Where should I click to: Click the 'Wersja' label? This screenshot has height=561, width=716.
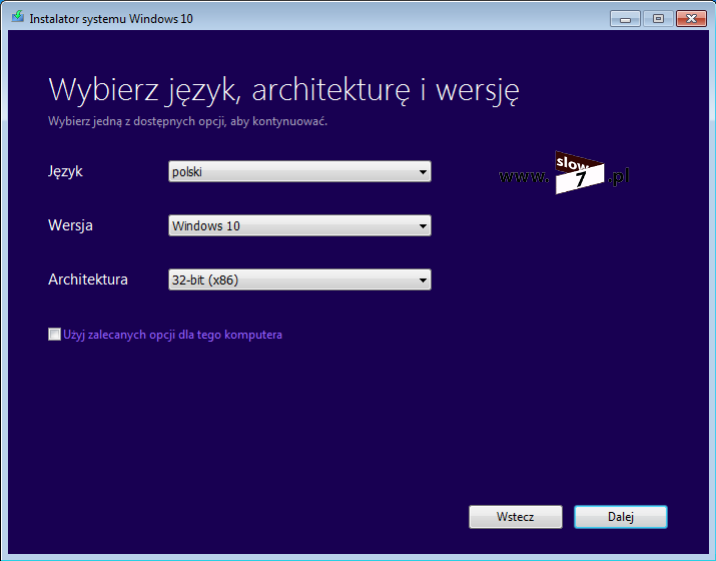coord(70,225)
